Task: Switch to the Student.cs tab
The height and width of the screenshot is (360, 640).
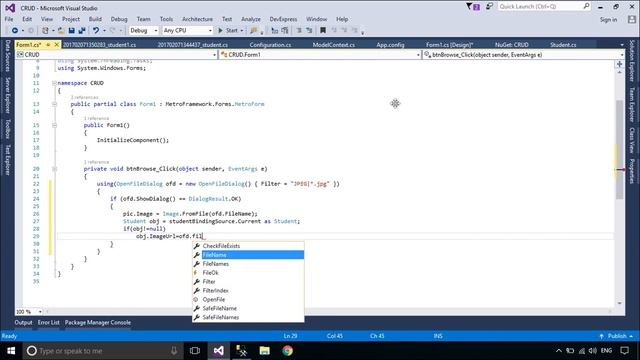Action: (563, 45)
